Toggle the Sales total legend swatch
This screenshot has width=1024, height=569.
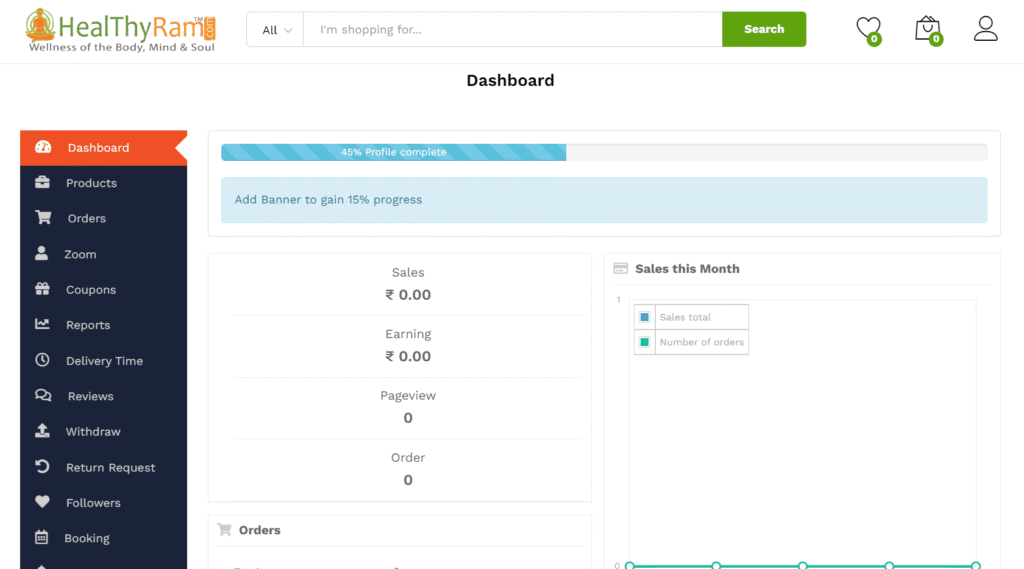pyautogui.click(x=645, y=317)
